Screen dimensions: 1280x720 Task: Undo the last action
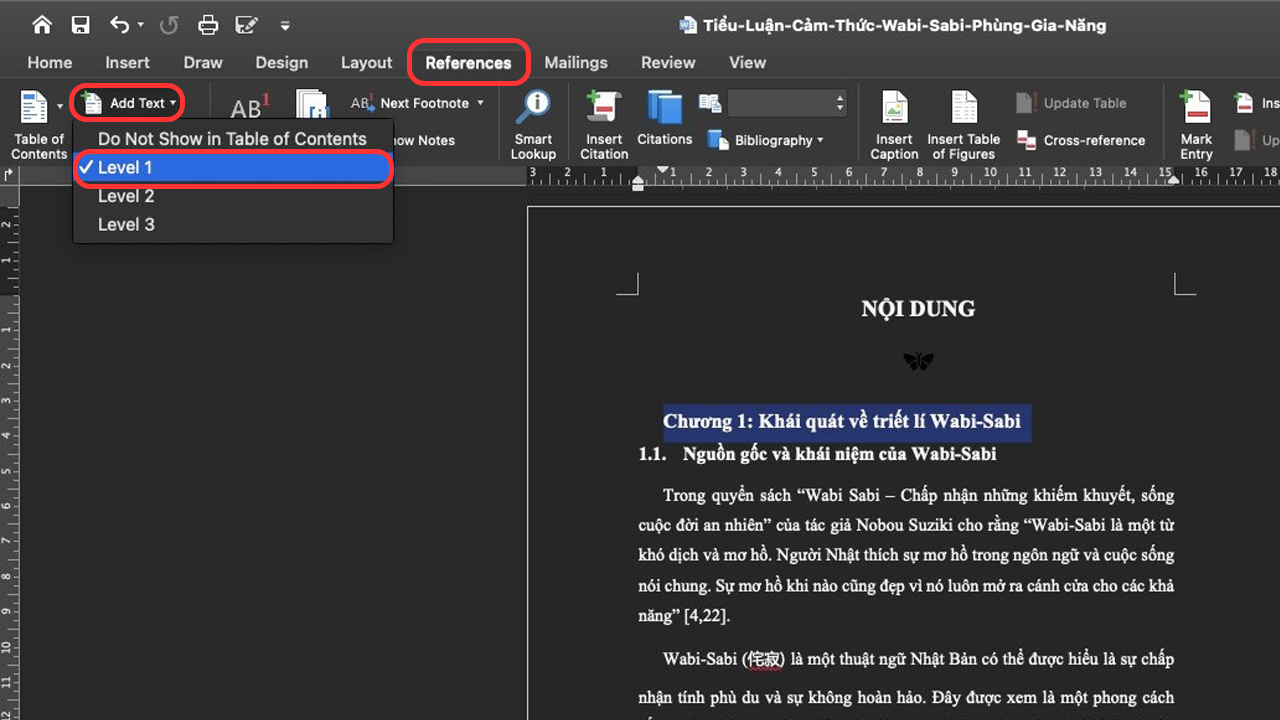pos(119,25)
